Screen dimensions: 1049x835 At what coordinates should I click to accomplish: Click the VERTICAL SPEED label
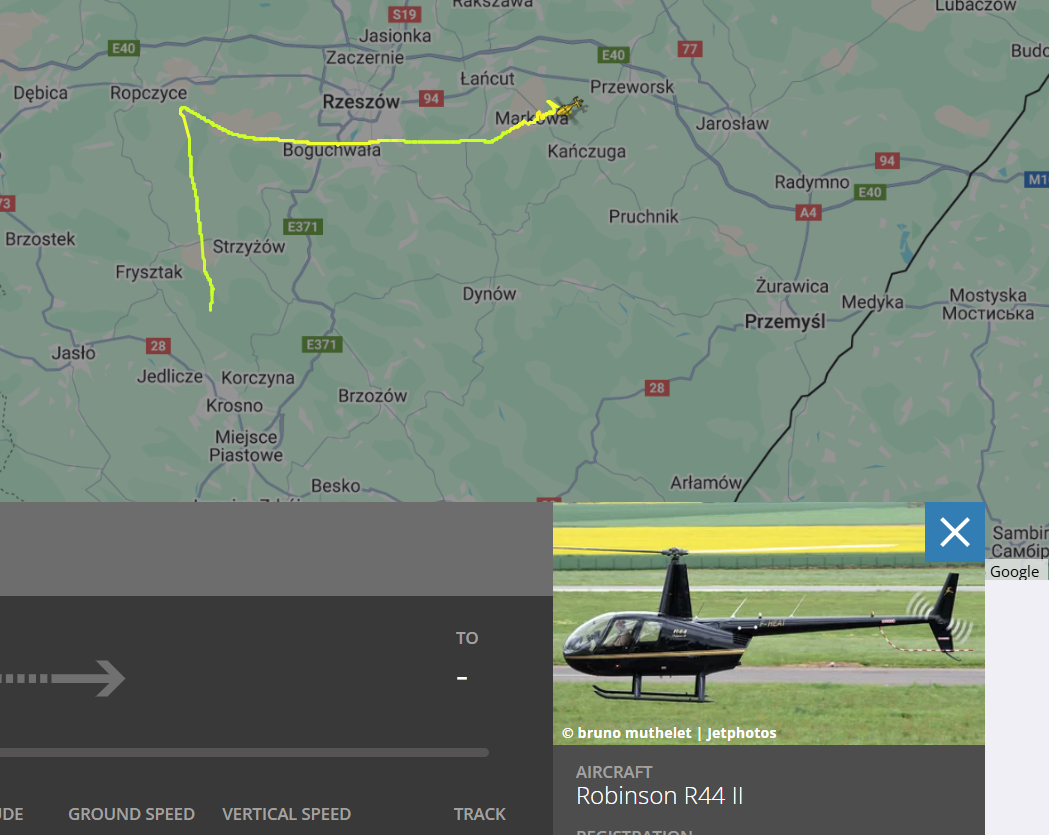pos(286,814)
